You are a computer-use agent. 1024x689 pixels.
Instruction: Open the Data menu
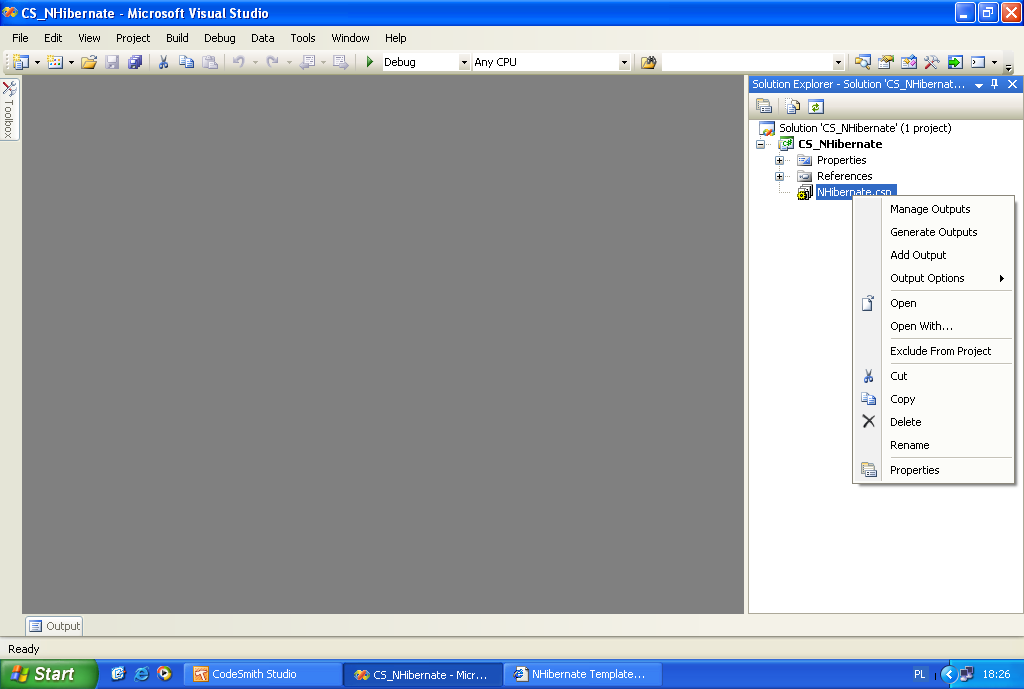[x=263, y=38]
